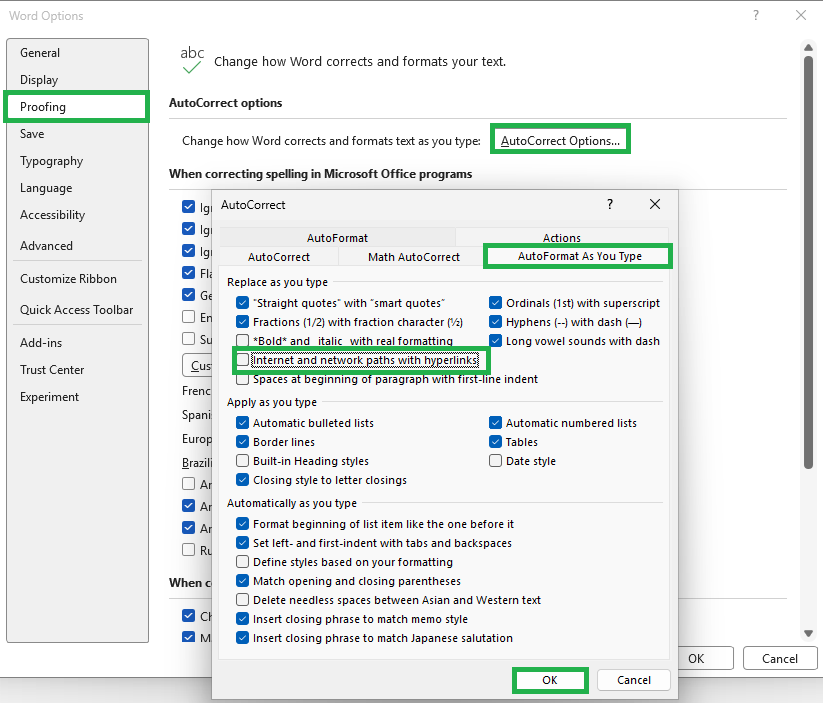823x703 pixels.
Task: Click the AutoCorrect dialog help question mark
Action: click(610, 204)
